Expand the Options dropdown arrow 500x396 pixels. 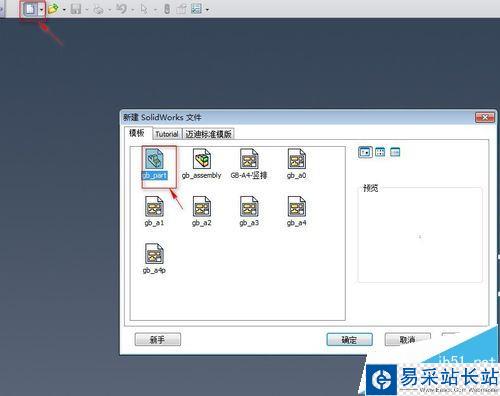207,10
